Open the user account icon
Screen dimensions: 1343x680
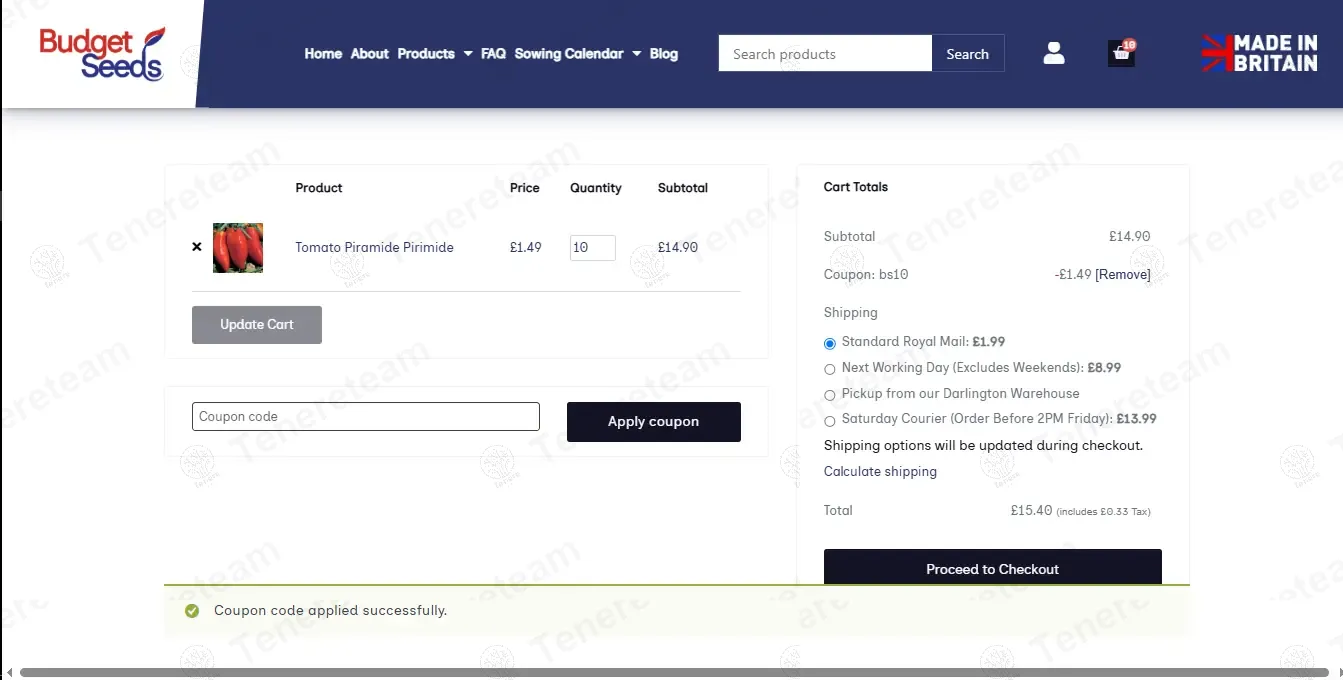tap(1053, 54)
